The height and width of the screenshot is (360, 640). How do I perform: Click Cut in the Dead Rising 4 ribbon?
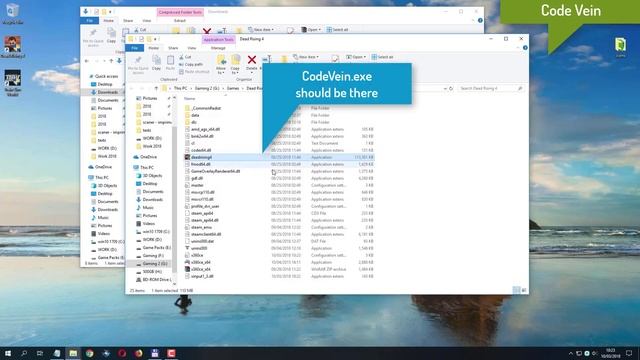(x=185, y=57)
